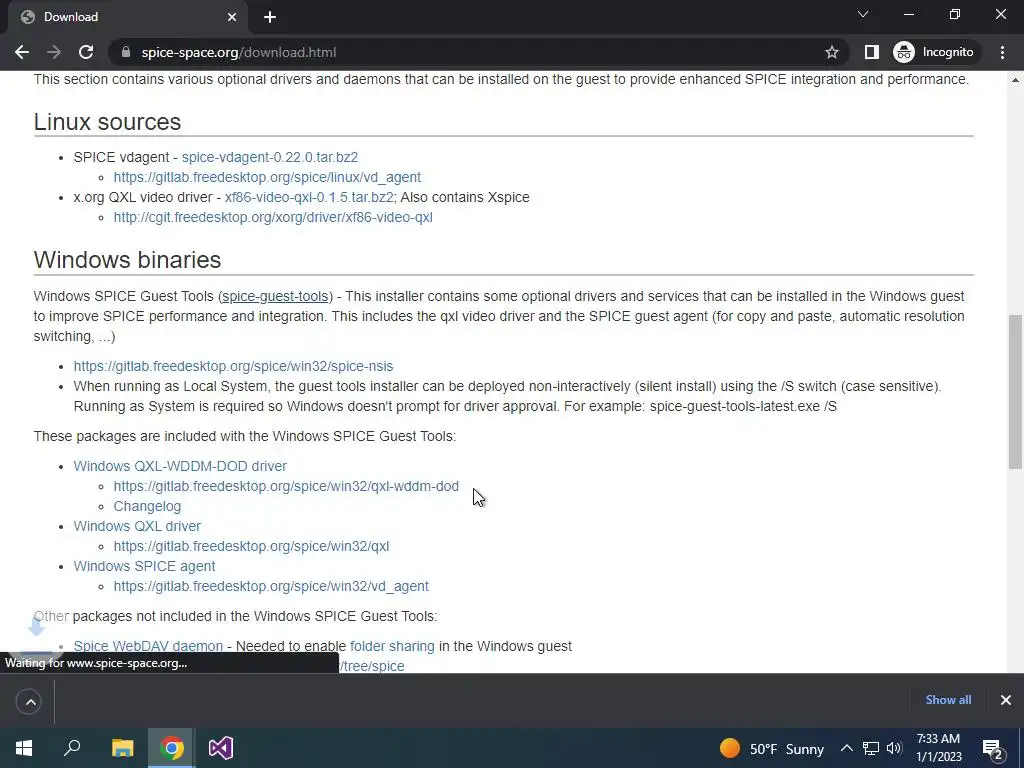Viewport: 1024px width, 768px height.
Task: Switch to Chrome in the taskbar
Action: coord(172,748)
